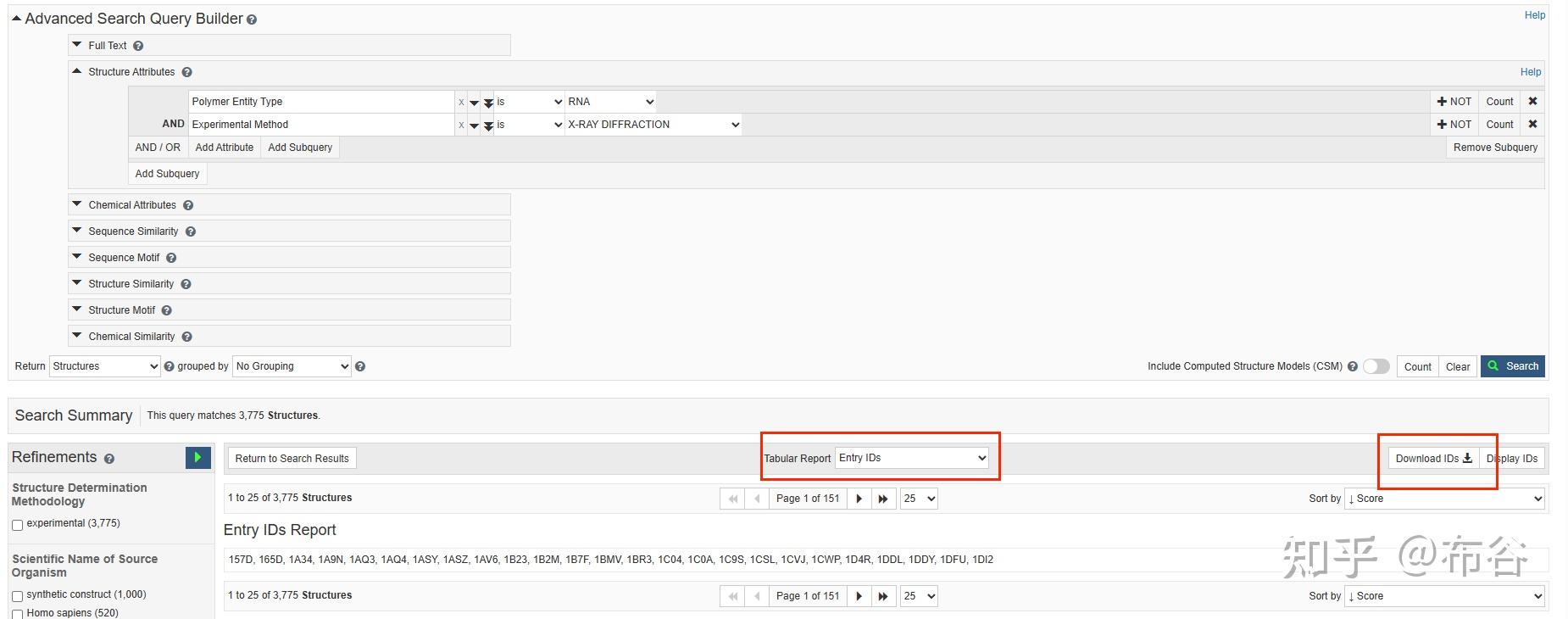Click the Polymer Entity Type attribute field
The width and height of the screenshot is (1568, 619).
(321, 102)
